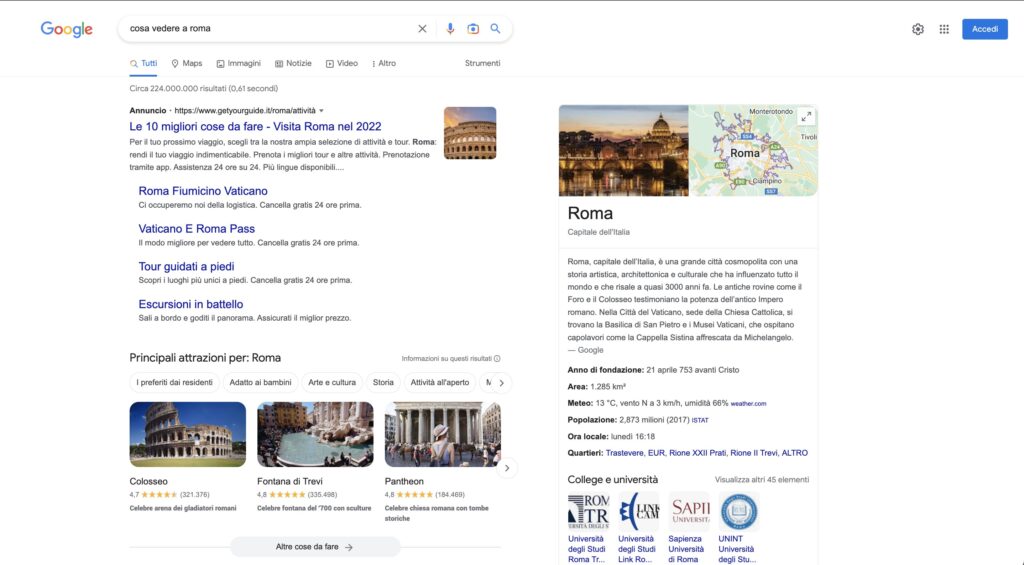Open the Trastevere quarter link
Viewport: 1024px width, 565px height.
click(x=624, y=453)
